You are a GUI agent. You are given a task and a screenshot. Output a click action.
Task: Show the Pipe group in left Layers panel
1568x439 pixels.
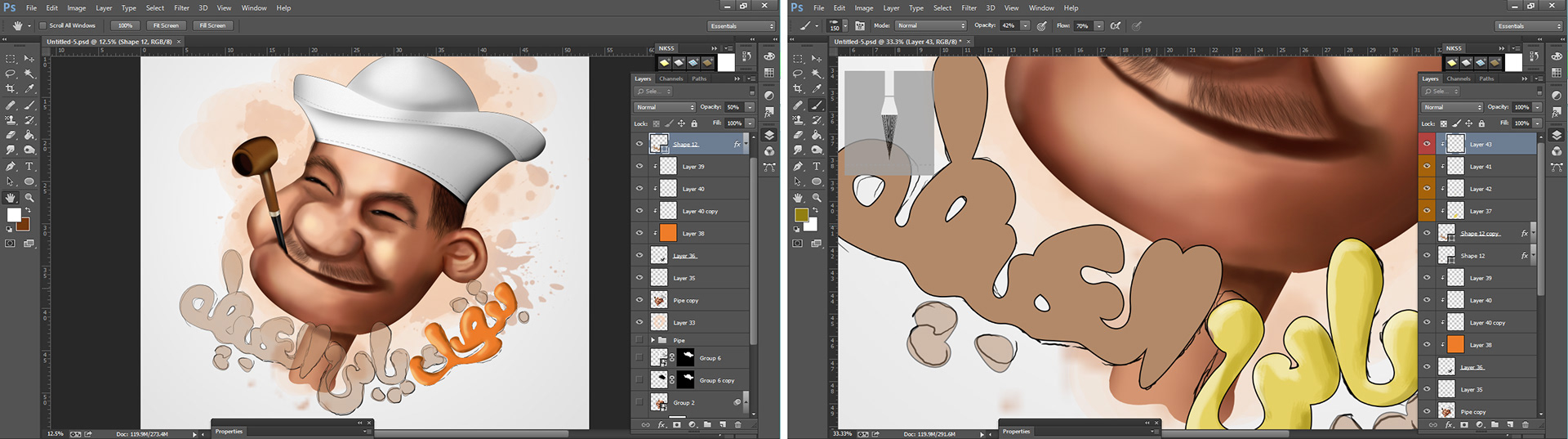(x=639, y=340)
